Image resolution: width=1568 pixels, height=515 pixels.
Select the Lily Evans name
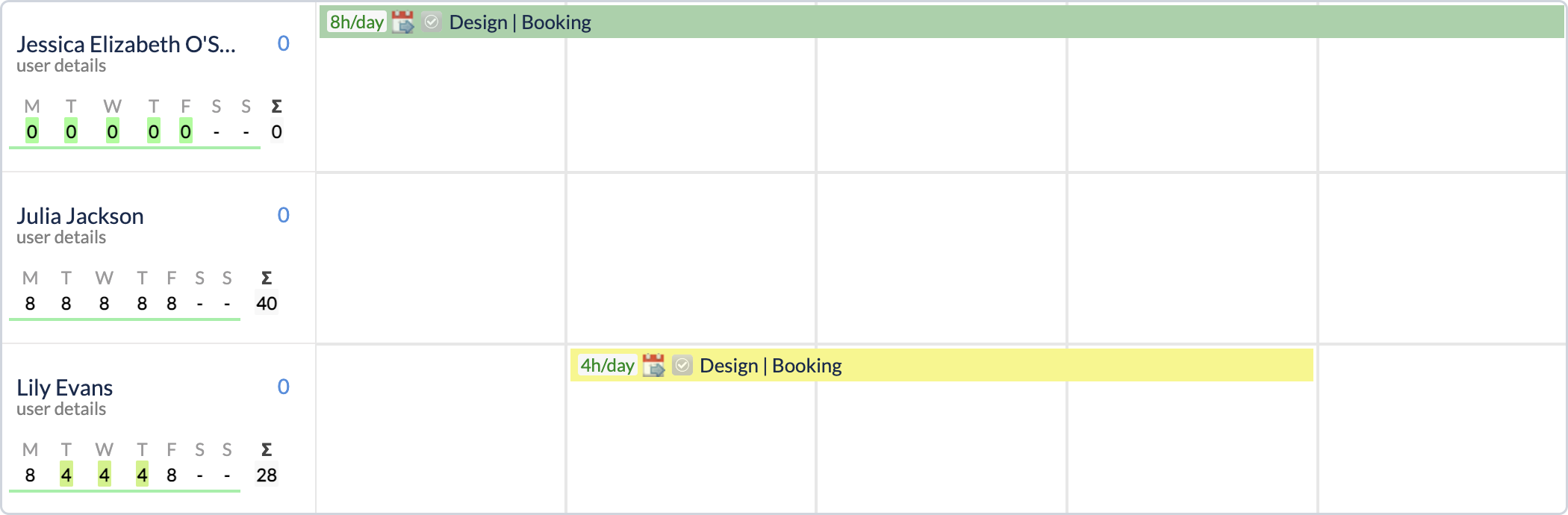pos(65,388)
